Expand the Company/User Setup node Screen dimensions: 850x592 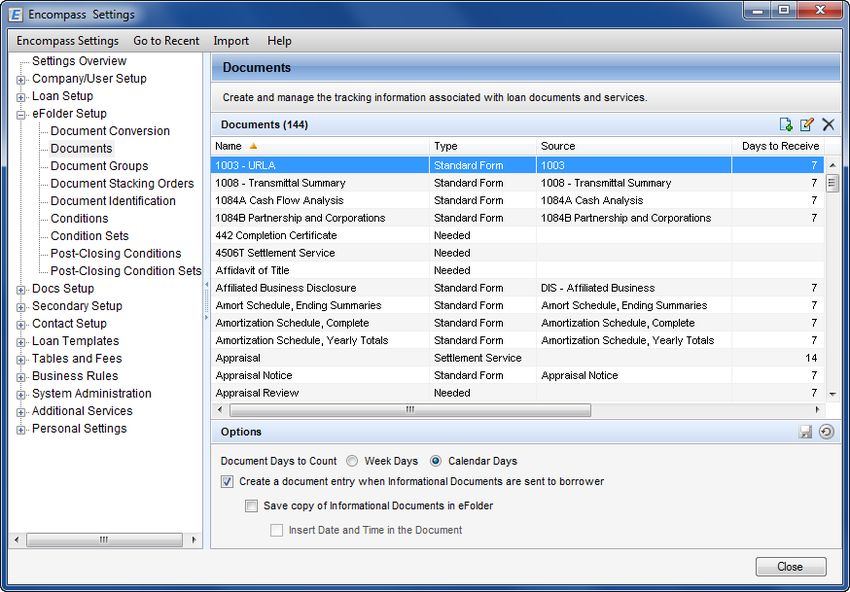coord(21,80)
